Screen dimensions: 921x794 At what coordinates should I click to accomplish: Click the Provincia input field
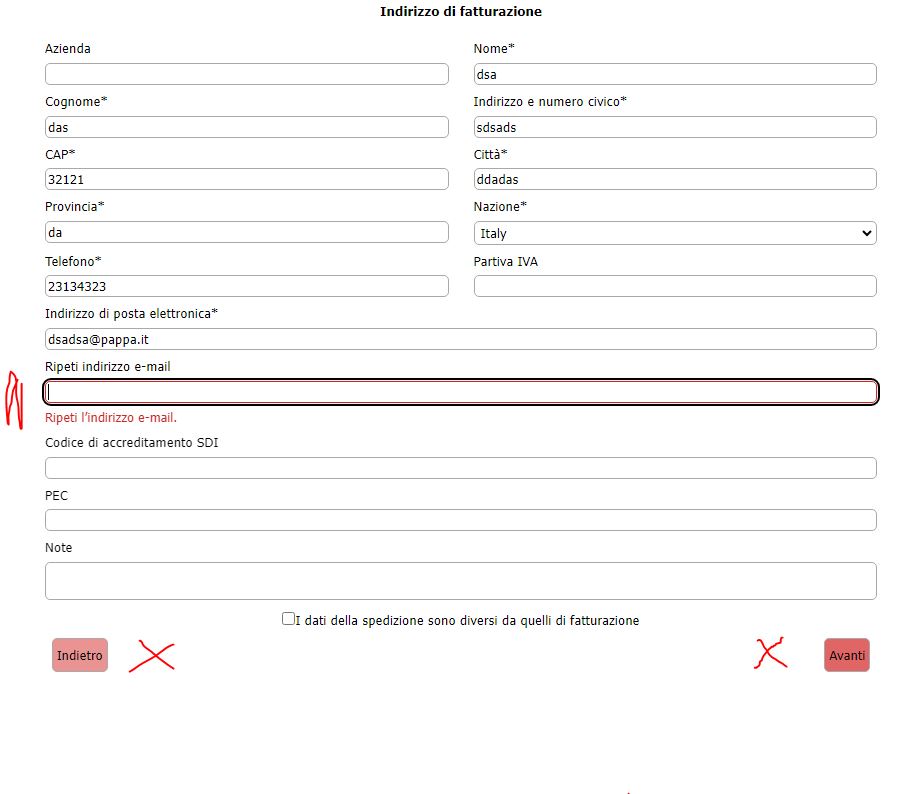pos(247,232)
